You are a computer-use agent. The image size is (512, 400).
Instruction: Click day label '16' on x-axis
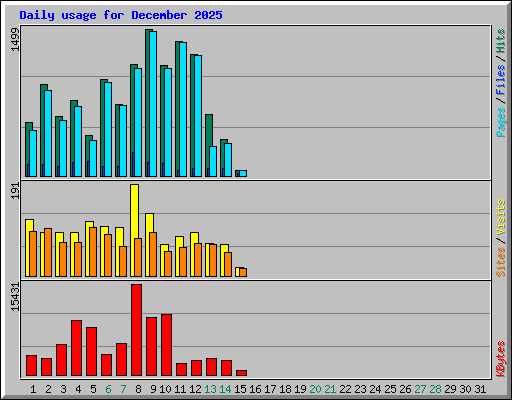point(255,389)
